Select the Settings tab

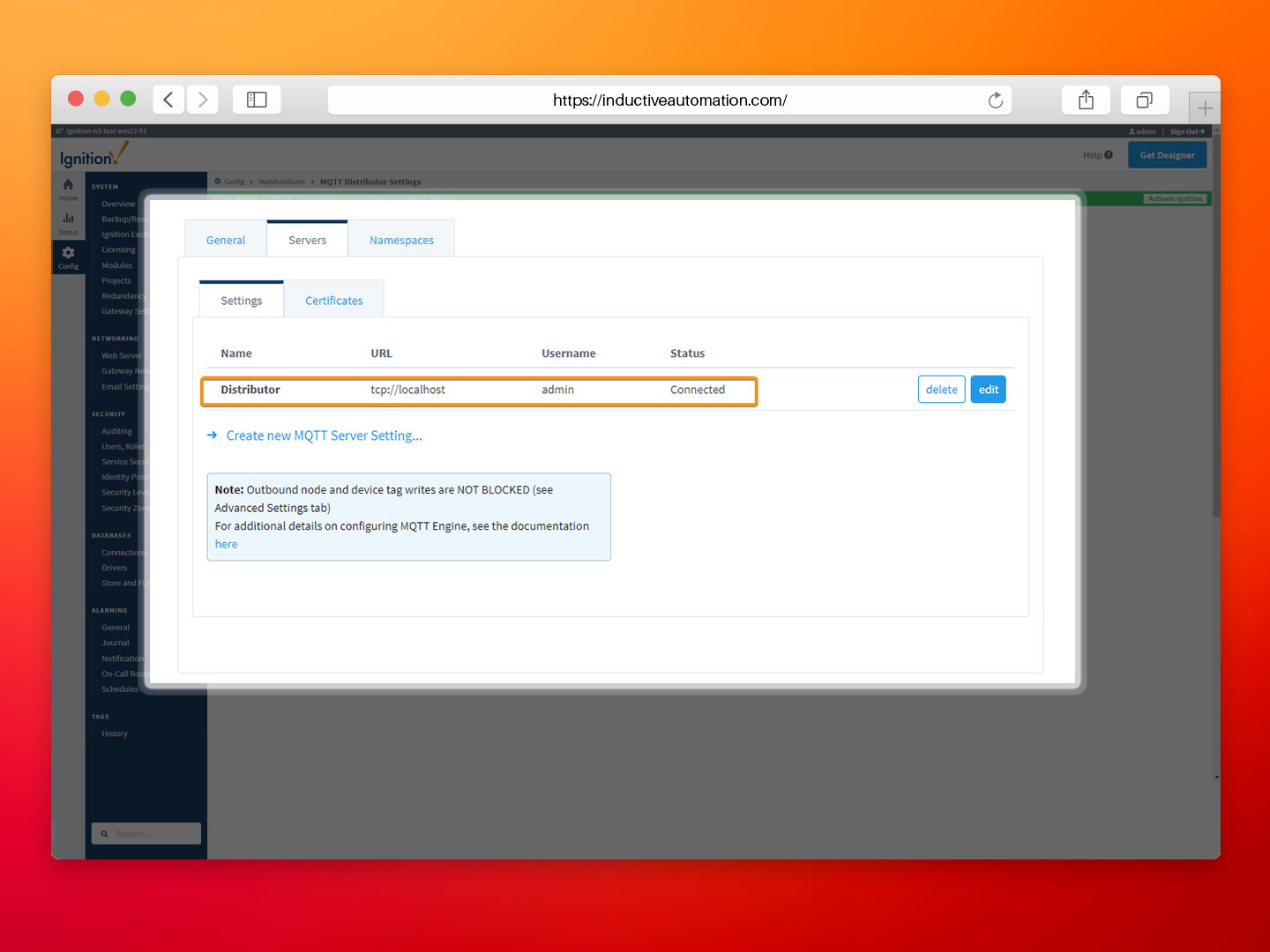coord(241,301)
